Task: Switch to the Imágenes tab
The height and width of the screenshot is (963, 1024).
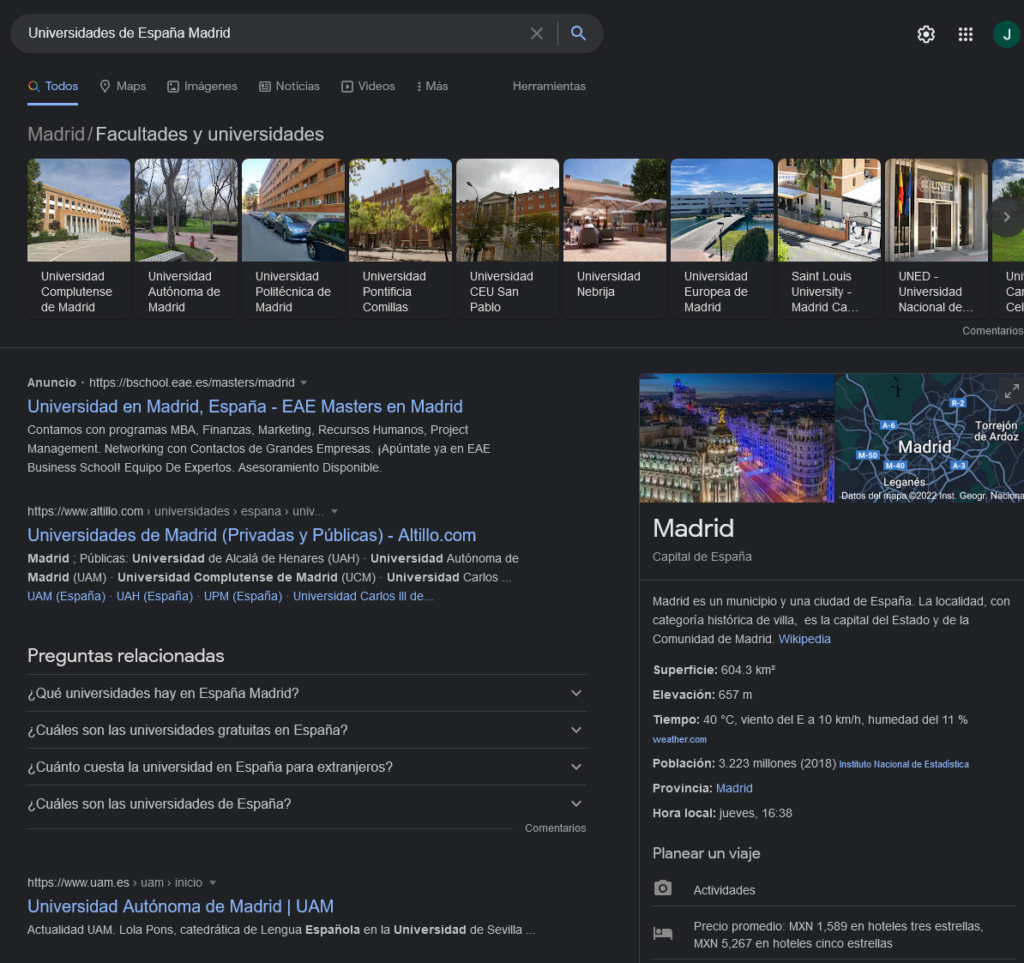Action: point(202,86)
